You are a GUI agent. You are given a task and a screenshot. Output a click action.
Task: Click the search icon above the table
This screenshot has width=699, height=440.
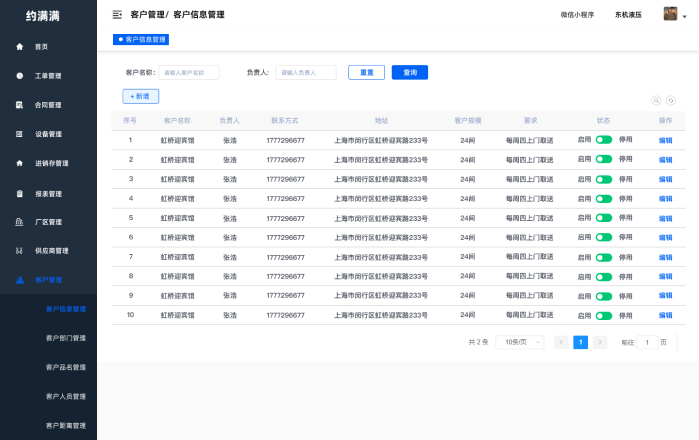point(657,100)
